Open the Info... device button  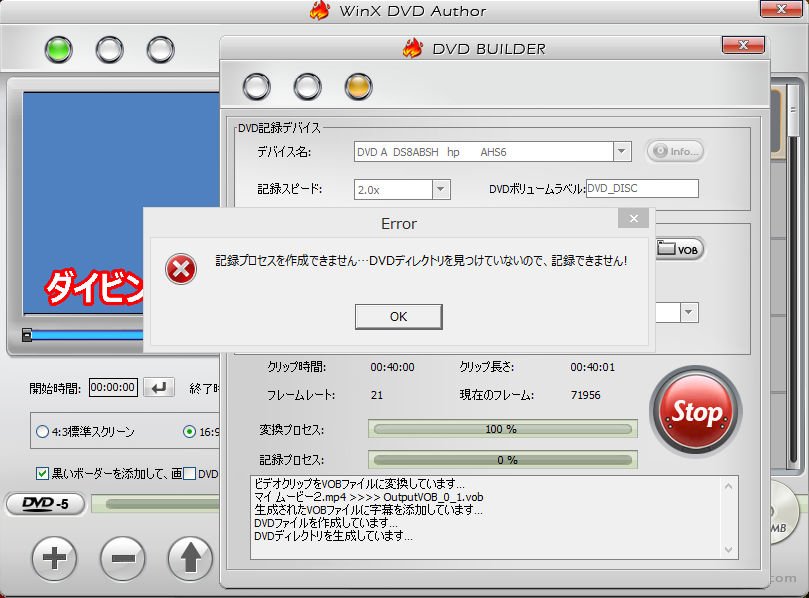click(x=675, y=151)
